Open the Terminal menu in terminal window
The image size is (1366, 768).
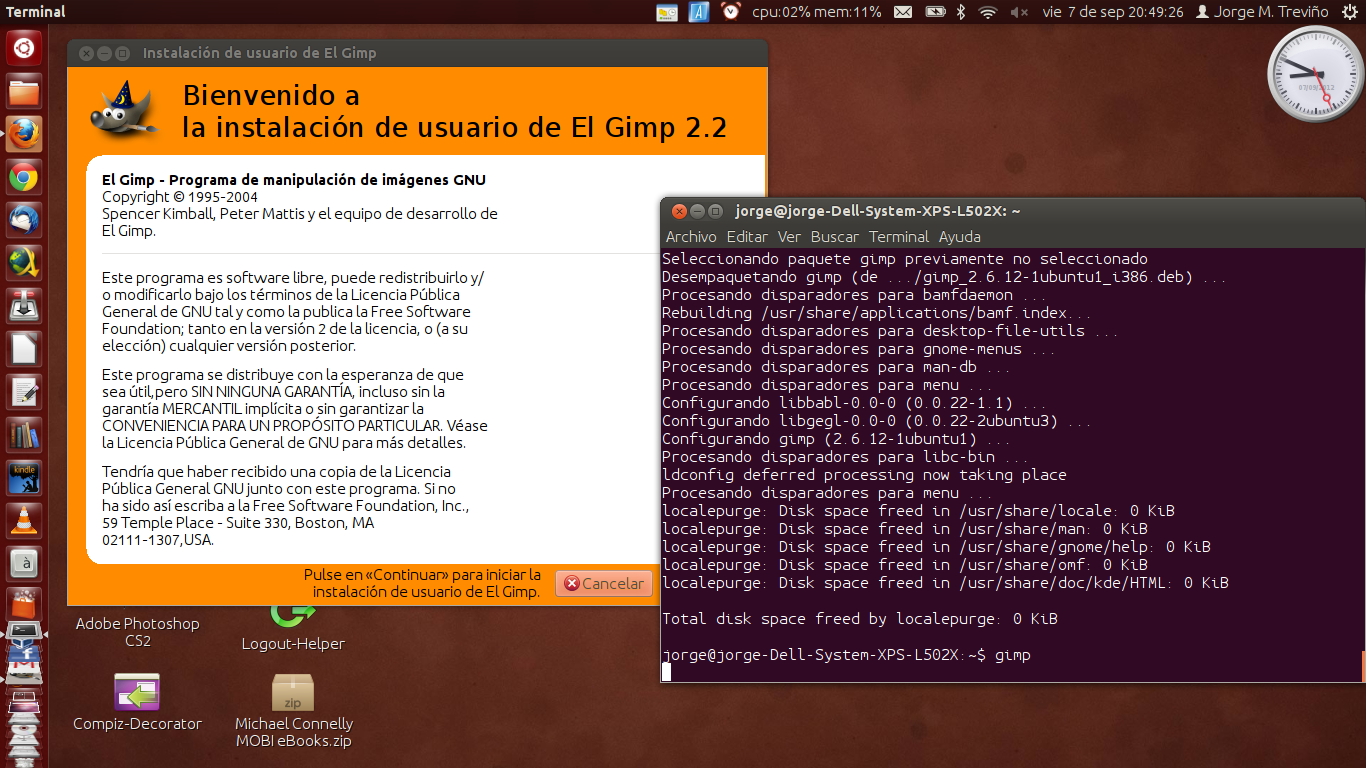point(899,237)
